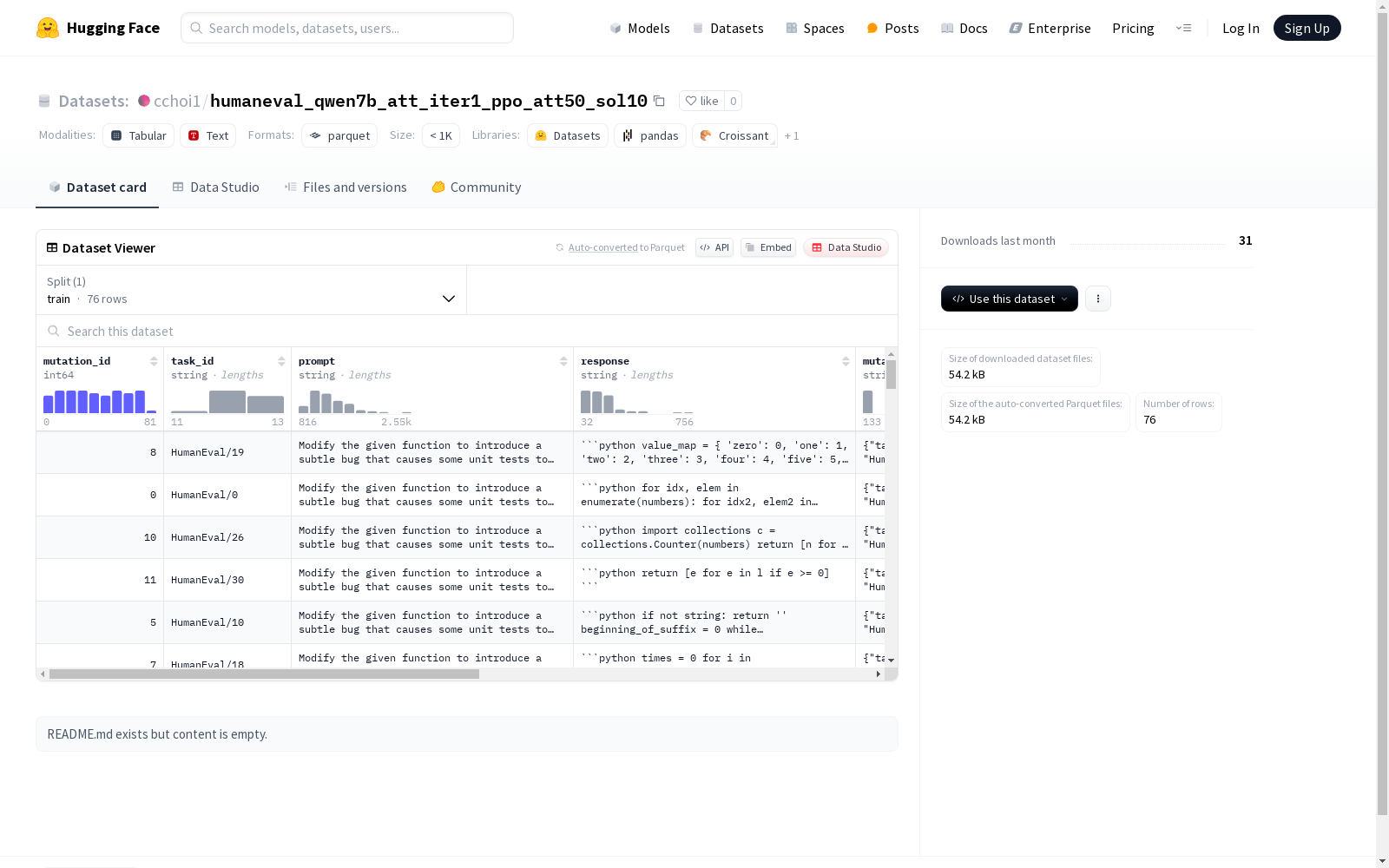Open the Data Studio tab
Screen dimensions: 1389x868
point(215,187)
